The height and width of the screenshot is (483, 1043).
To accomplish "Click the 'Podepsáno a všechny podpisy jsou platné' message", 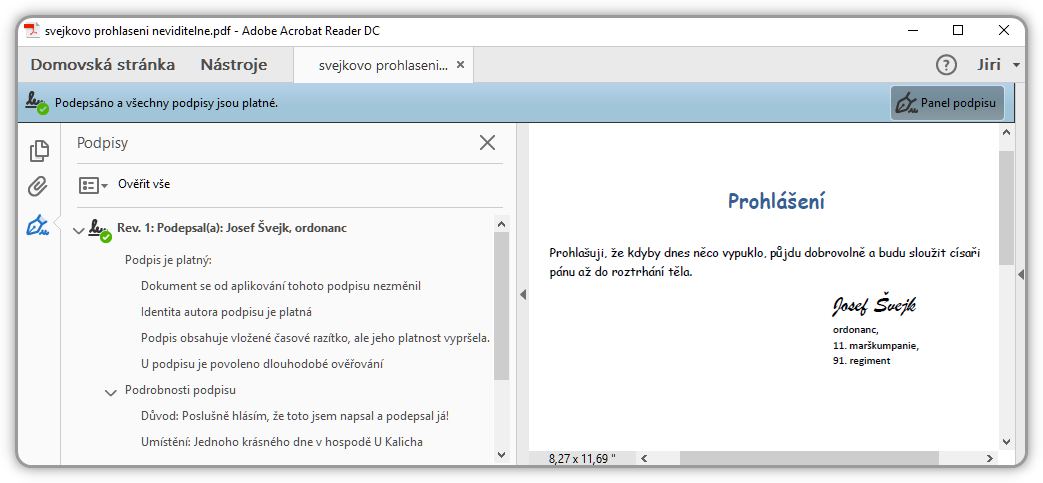I will tap(166, 103).
